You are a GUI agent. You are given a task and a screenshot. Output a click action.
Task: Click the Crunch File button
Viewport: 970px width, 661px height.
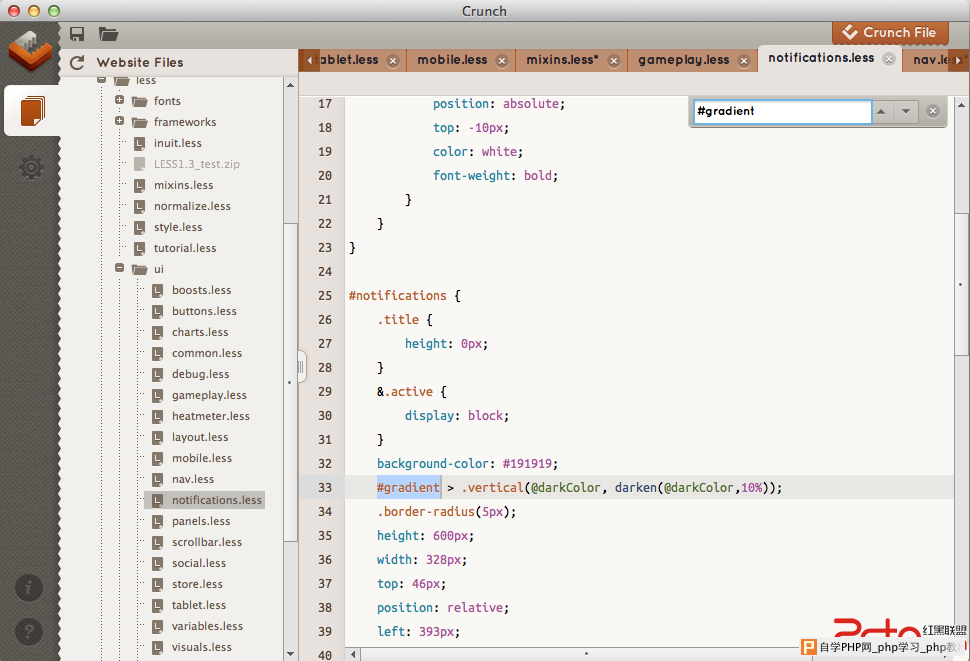890,33
